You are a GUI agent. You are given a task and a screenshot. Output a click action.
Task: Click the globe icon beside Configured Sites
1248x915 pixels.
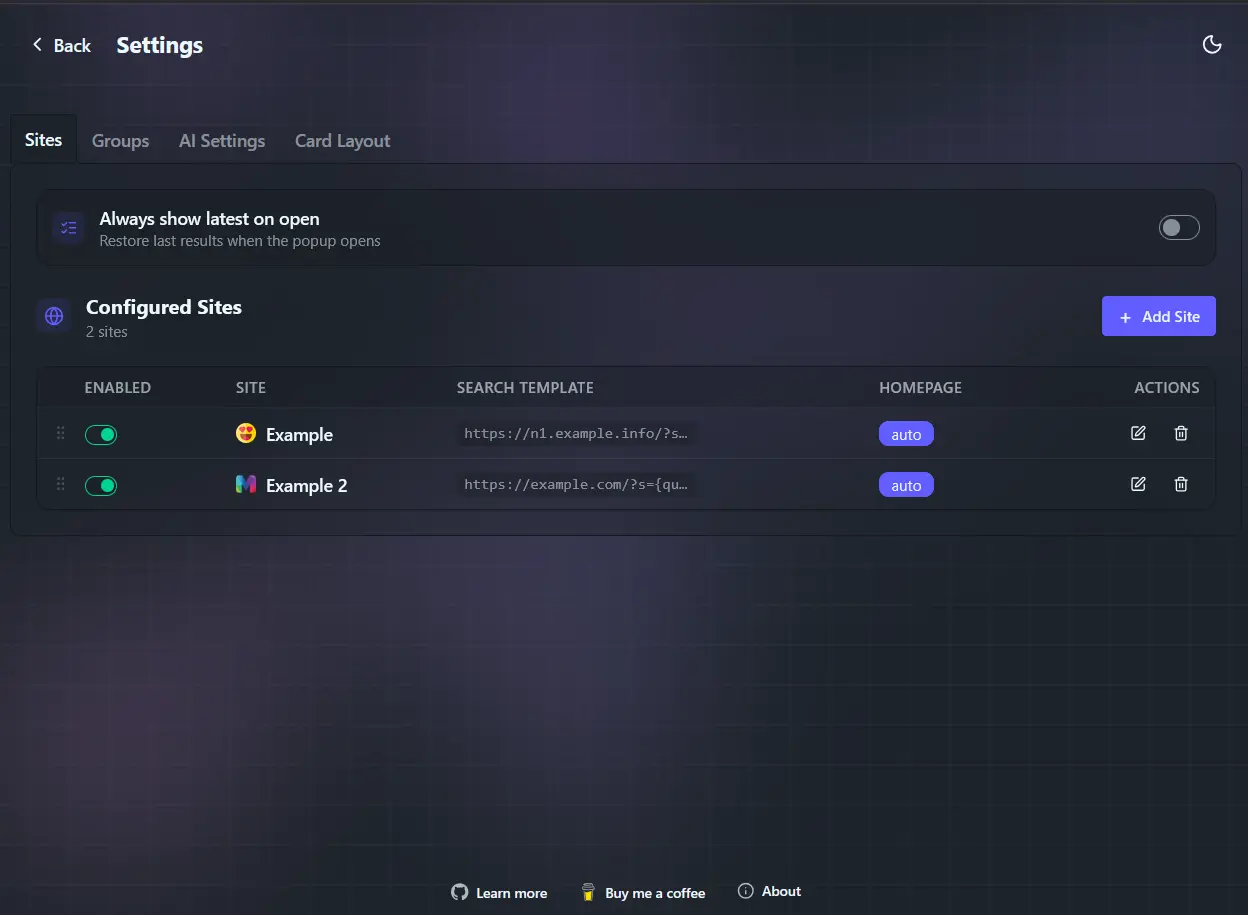54,316
